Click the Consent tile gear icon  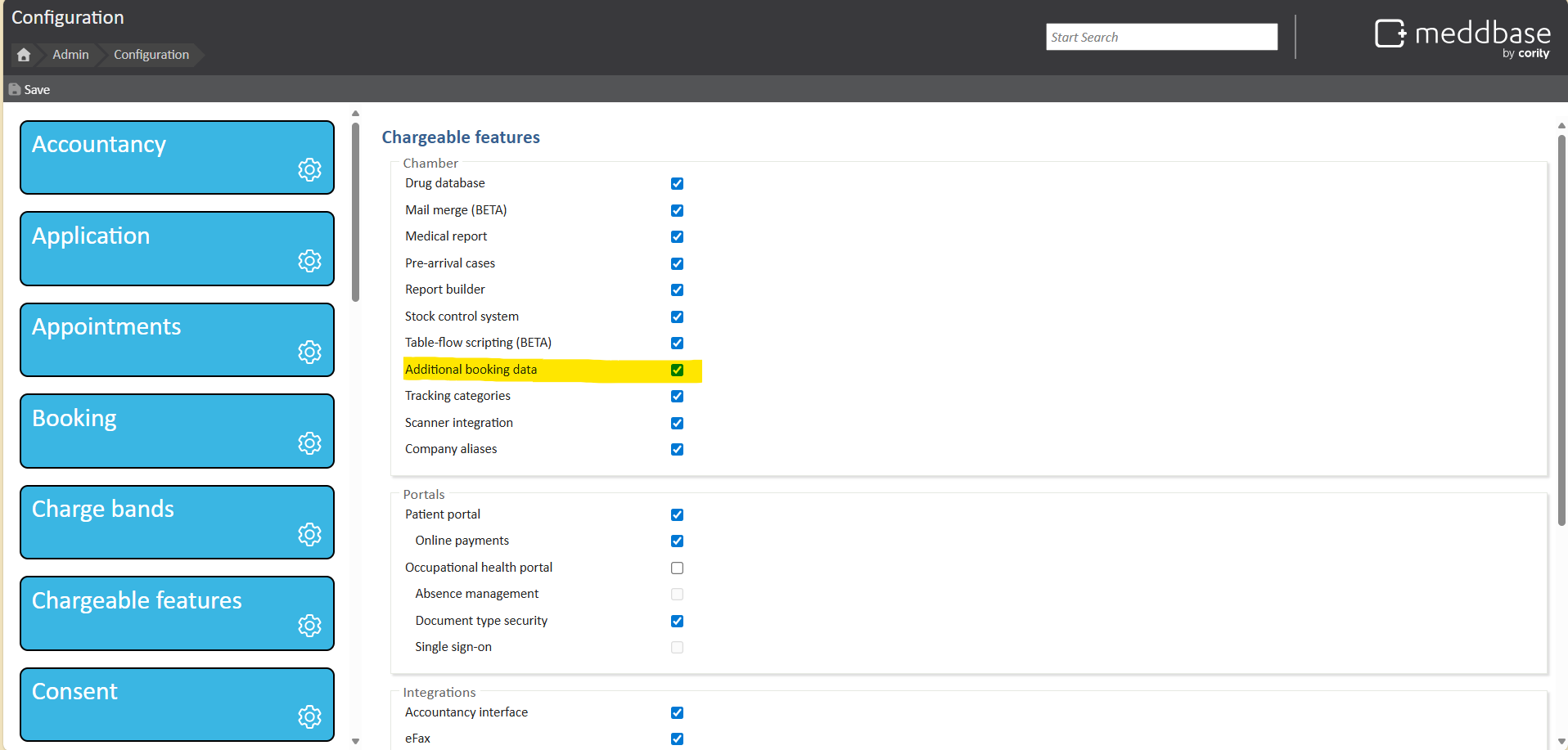click(309, 716)
